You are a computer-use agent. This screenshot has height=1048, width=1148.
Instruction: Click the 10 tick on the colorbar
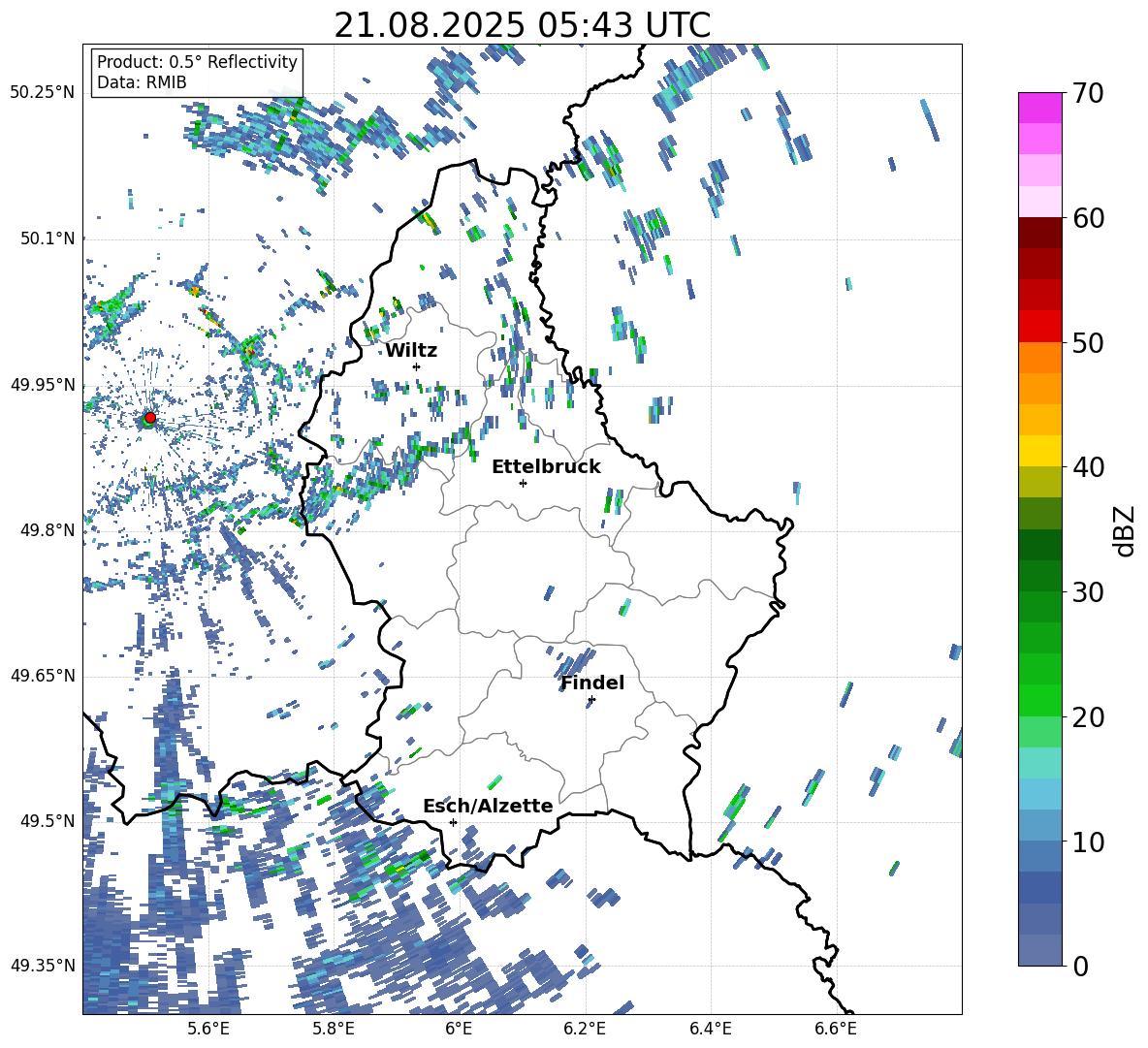(1088, 842)
